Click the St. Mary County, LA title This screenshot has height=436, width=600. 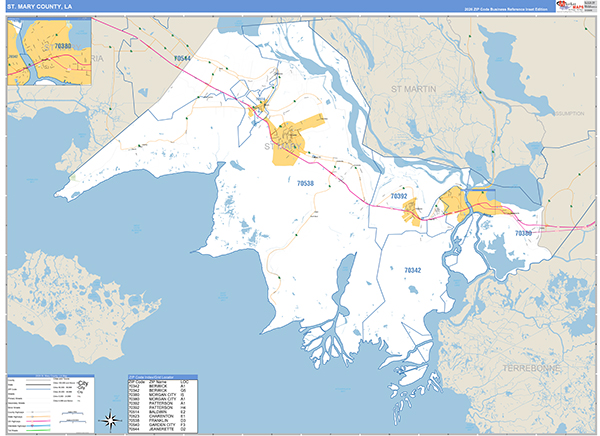[38, 7]
